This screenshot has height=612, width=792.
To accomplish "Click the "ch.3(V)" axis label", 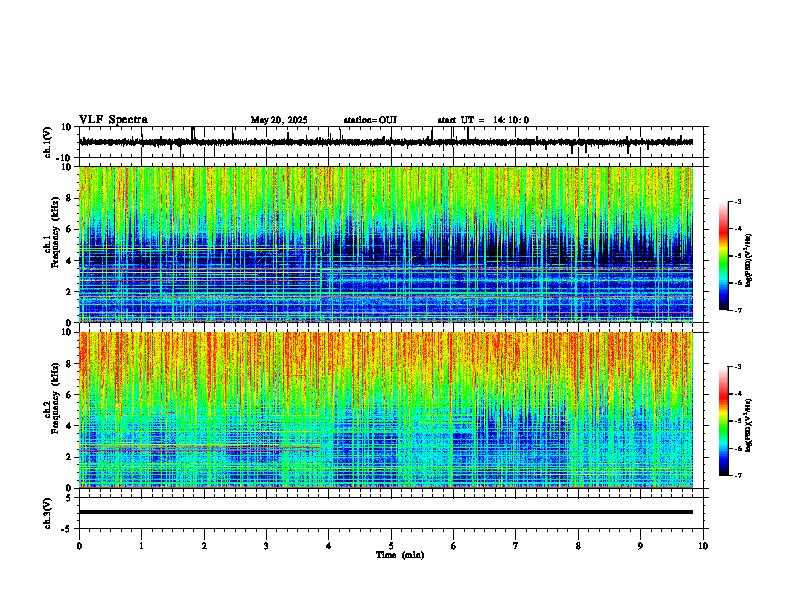I will point(48,513).
